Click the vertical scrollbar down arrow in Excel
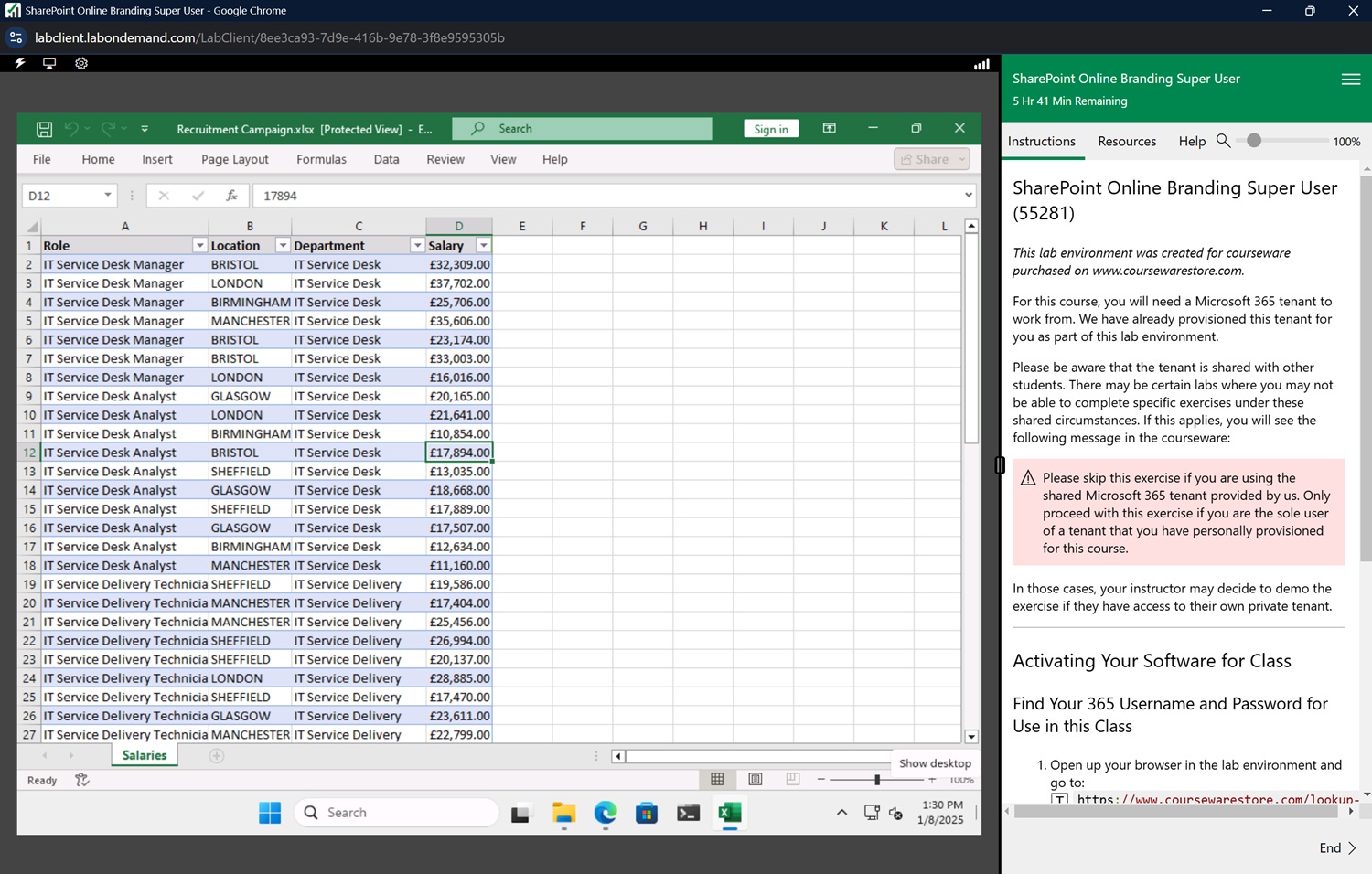Screen dimensions: 1372x874 click(x=971, y=736)
